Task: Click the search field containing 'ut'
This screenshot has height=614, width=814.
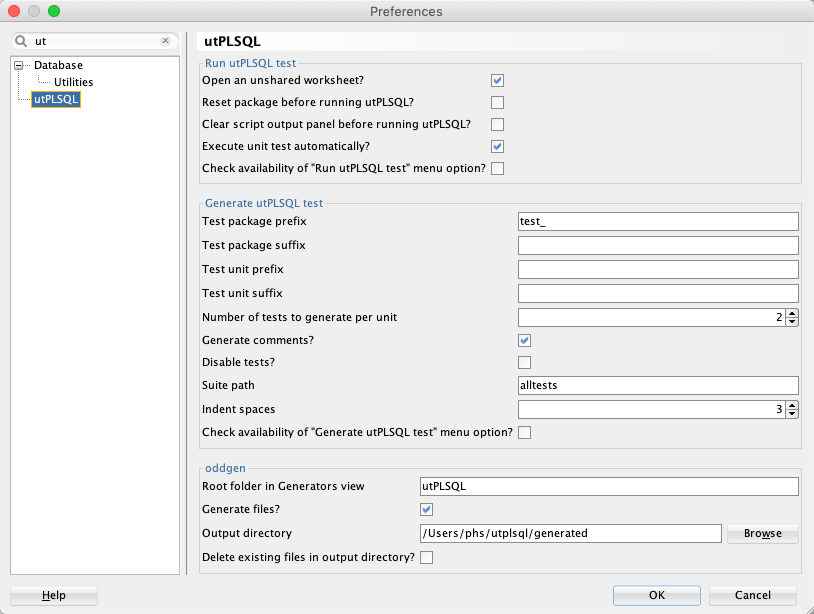Action: tap(96, 41)
